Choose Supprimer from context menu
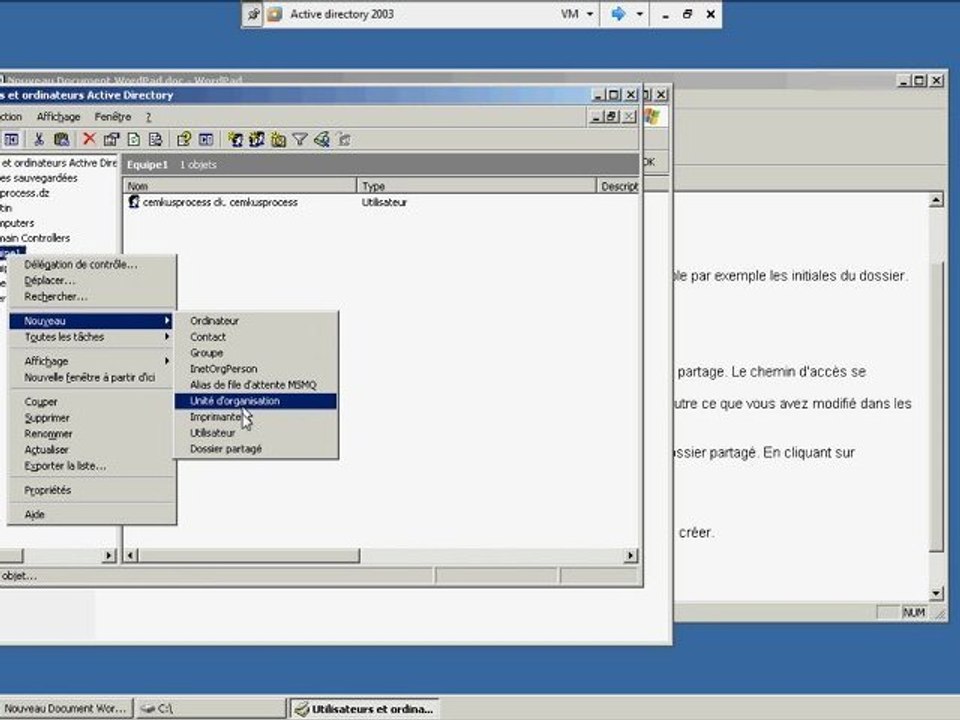The height and width of the screenshot is (720, 960). pos(92,418)
